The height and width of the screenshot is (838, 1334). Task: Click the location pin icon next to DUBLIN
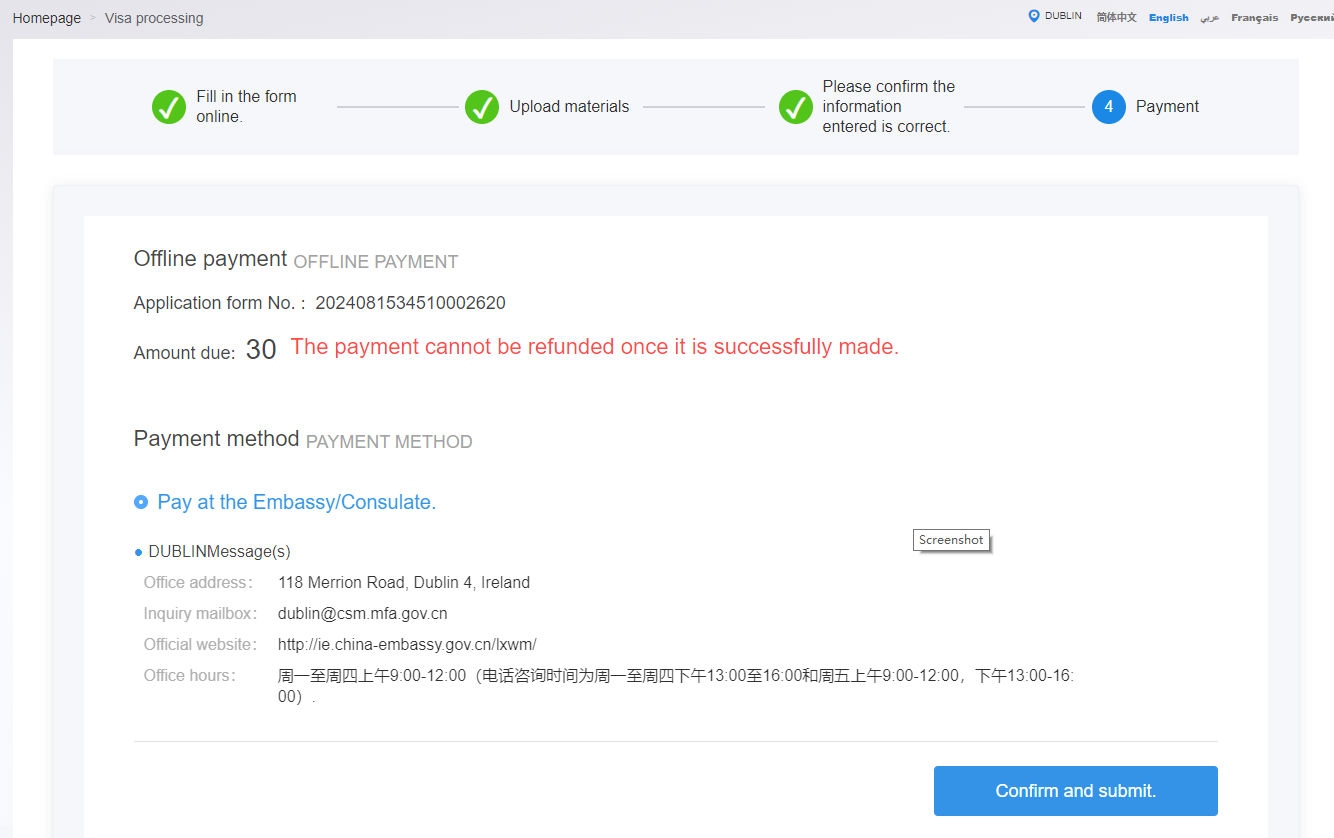point(1034,16)
